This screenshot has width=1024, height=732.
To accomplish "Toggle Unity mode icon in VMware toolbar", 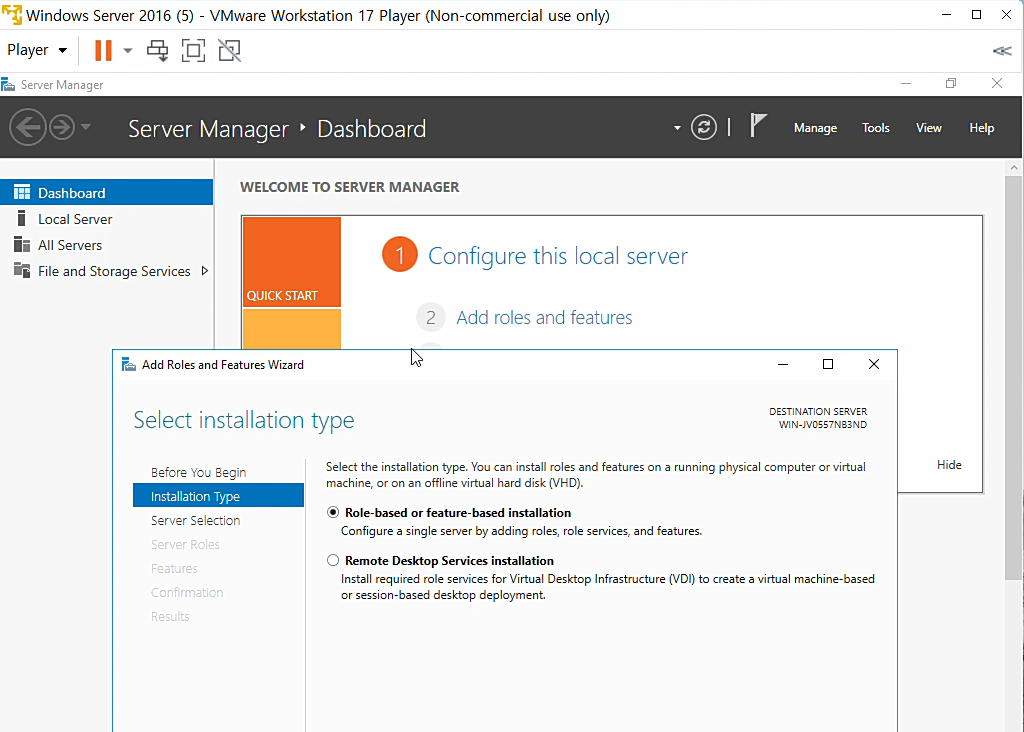I will (229, 50).
